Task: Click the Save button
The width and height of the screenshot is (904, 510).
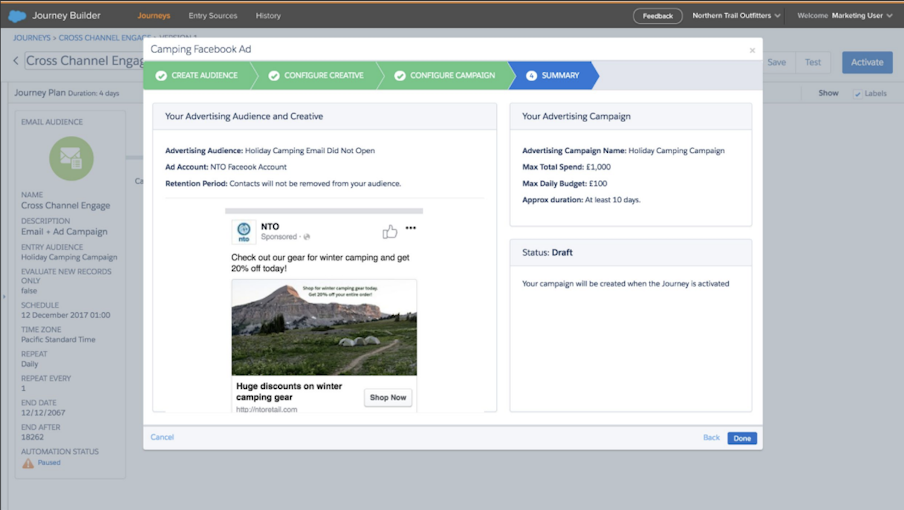Action: tap(777, 62)
